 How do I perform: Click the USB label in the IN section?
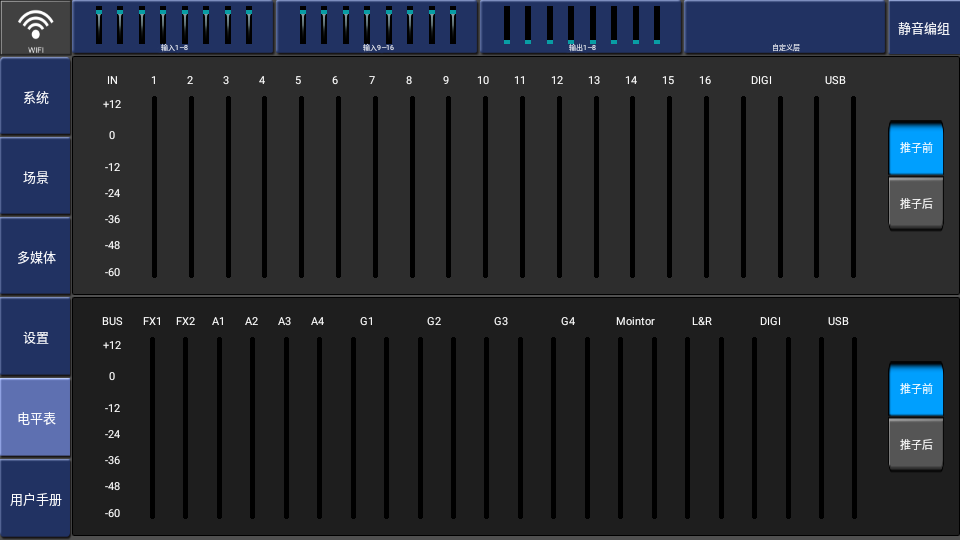pos(835,80)
